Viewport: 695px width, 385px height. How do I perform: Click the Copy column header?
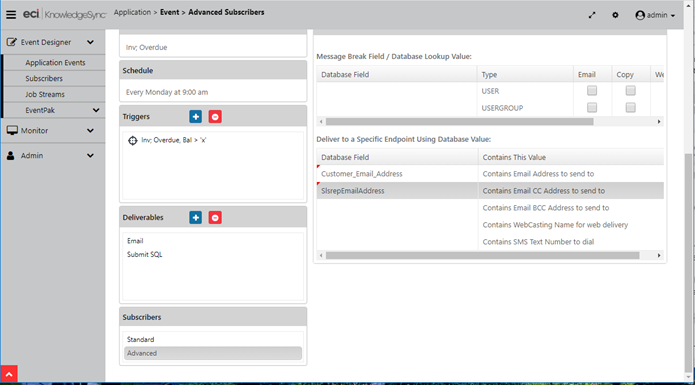(x=631, y=74)
